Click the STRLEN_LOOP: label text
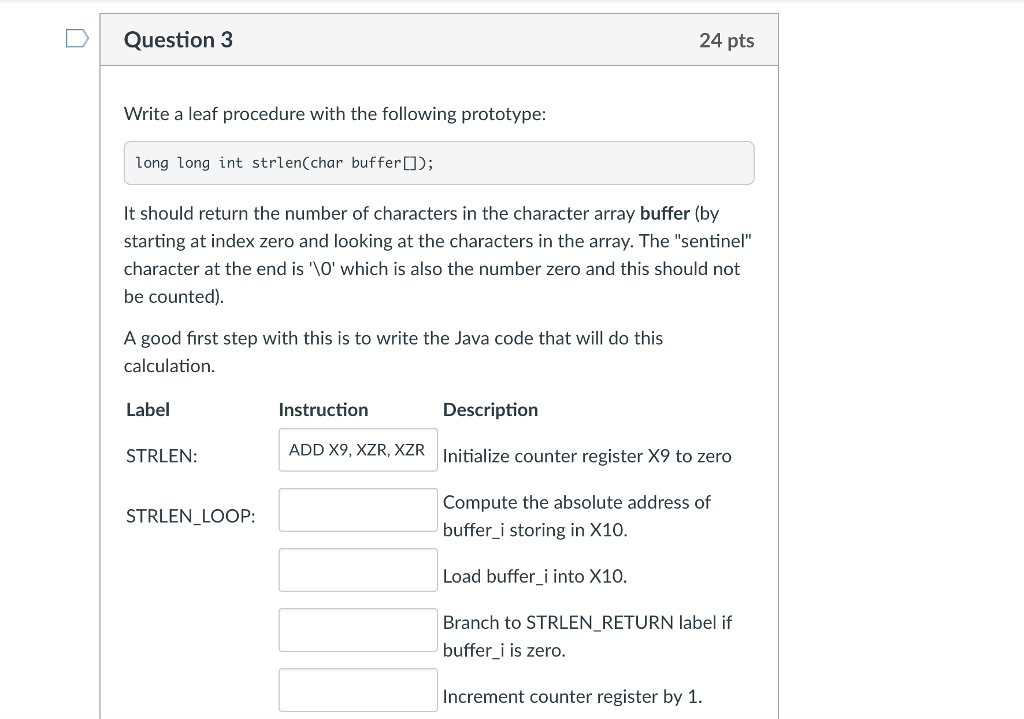The height and width of the screenshot is (719, 1024). (192, 516)
